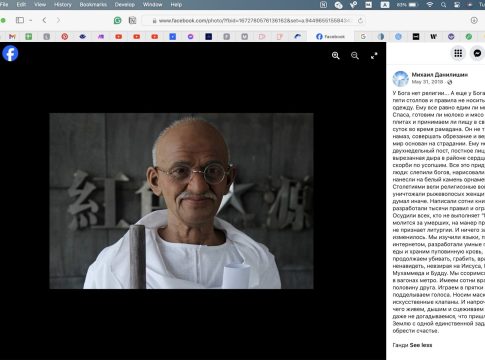The image size is (485, 360).
Task: Open the Edit menu
Action: coord(21,5)
